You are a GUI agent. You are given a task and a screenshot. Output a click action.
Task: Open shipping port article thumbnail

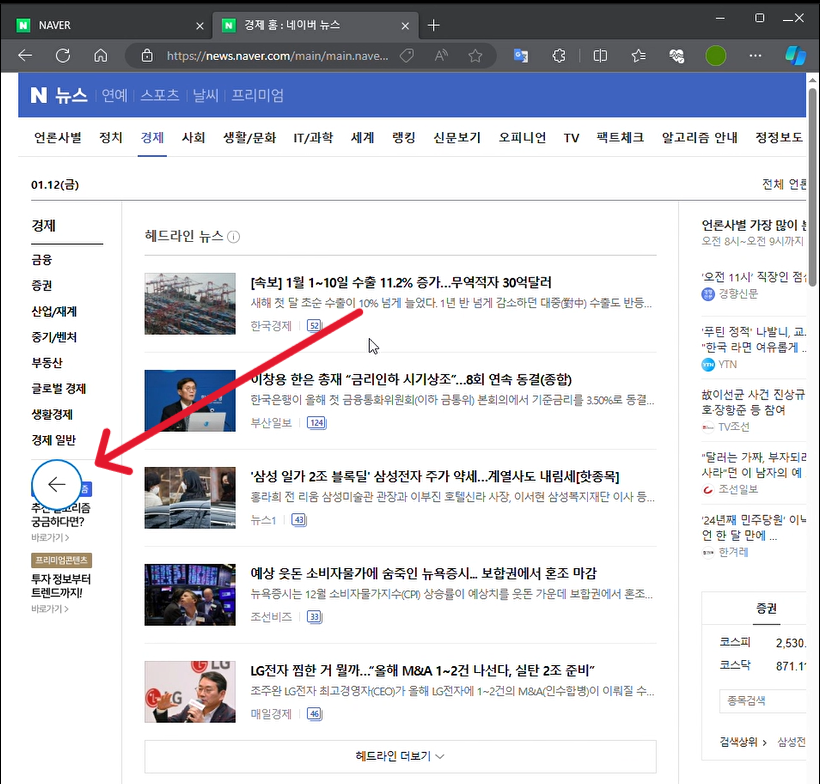[x=190, y=304]
